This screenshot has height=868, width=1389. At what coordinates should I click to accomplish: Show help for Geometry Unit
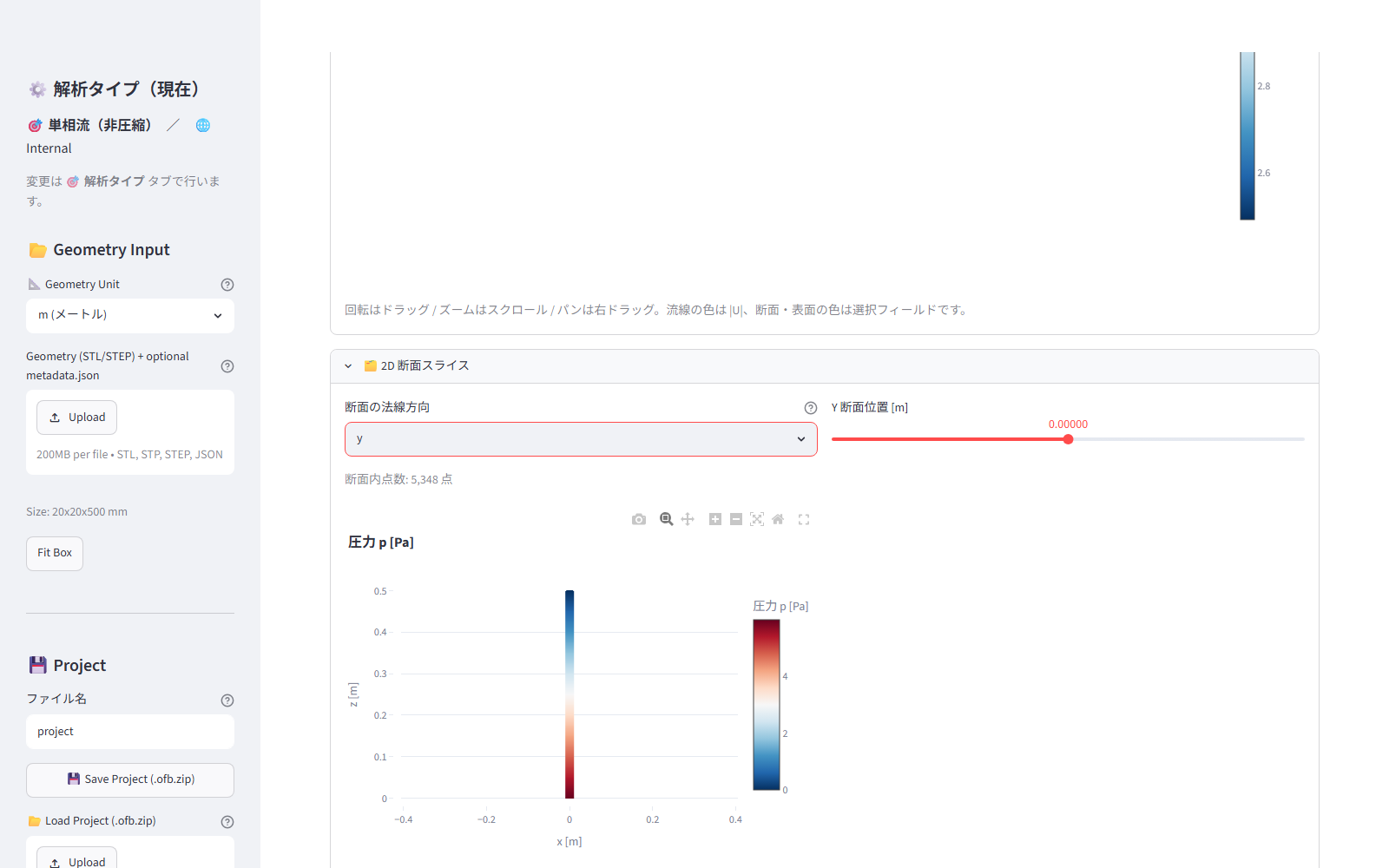[227, 285]
